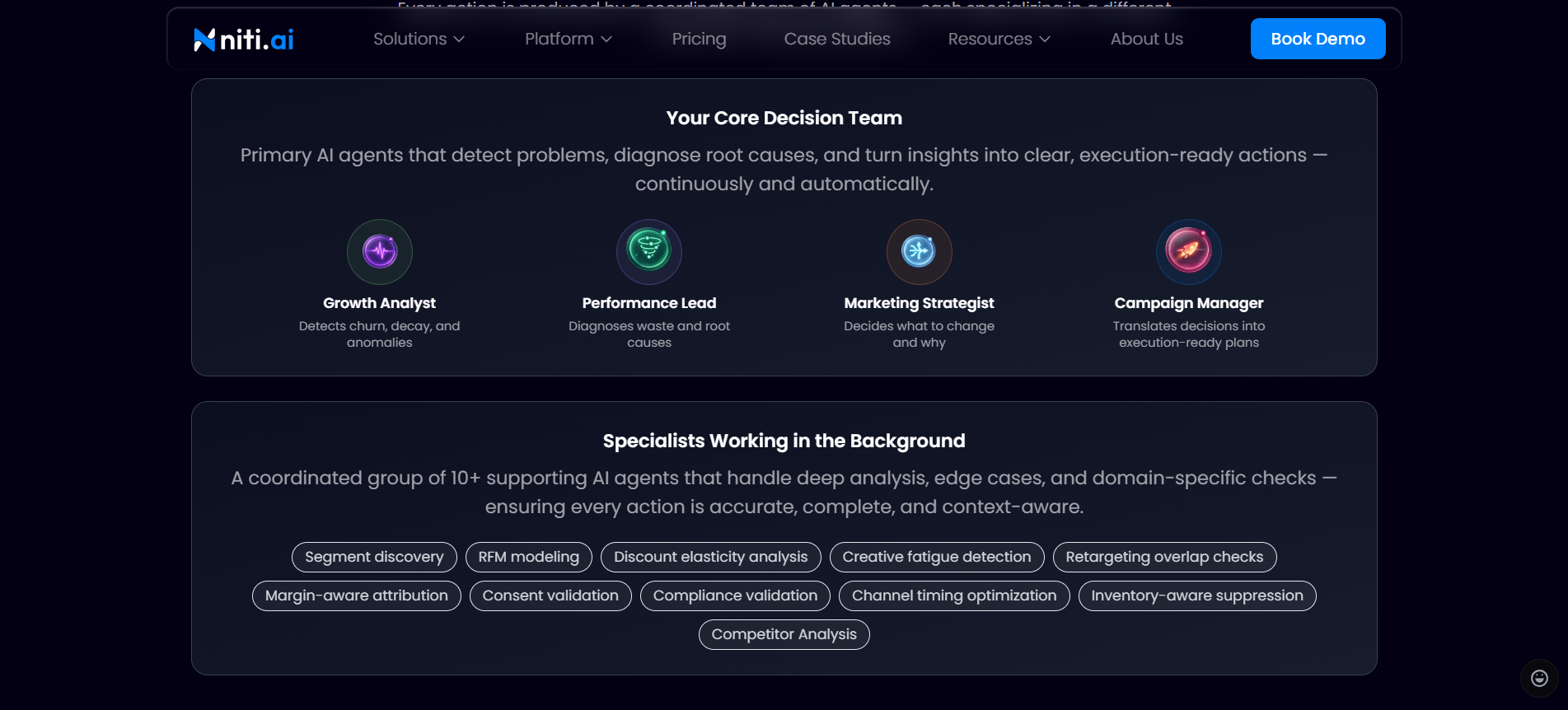
Task: Click the Campaign Manager rocket icon
Action: pyautogui.click(x=1188, y=251)
